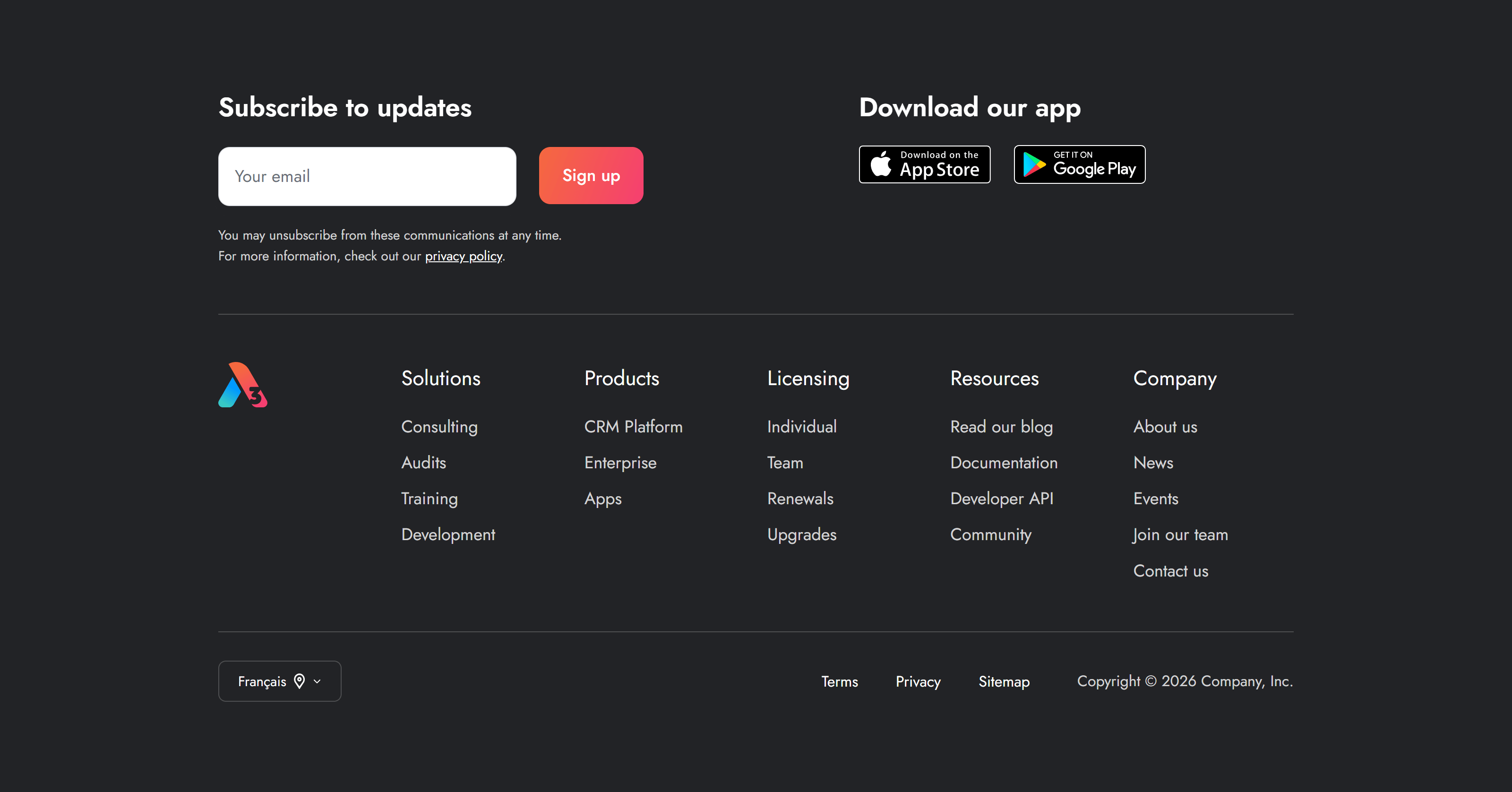Image resolution: width=1512 pixels, height=792 pixels.
Task: Focus the Your email input field
Action: coord(368,176)
